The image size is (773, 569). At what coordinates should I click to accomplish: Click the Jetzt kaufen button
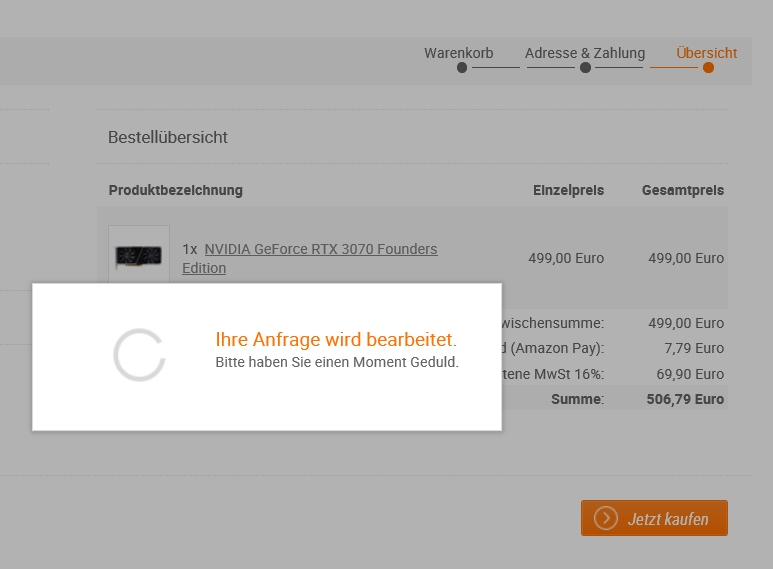tap(654, 518)
